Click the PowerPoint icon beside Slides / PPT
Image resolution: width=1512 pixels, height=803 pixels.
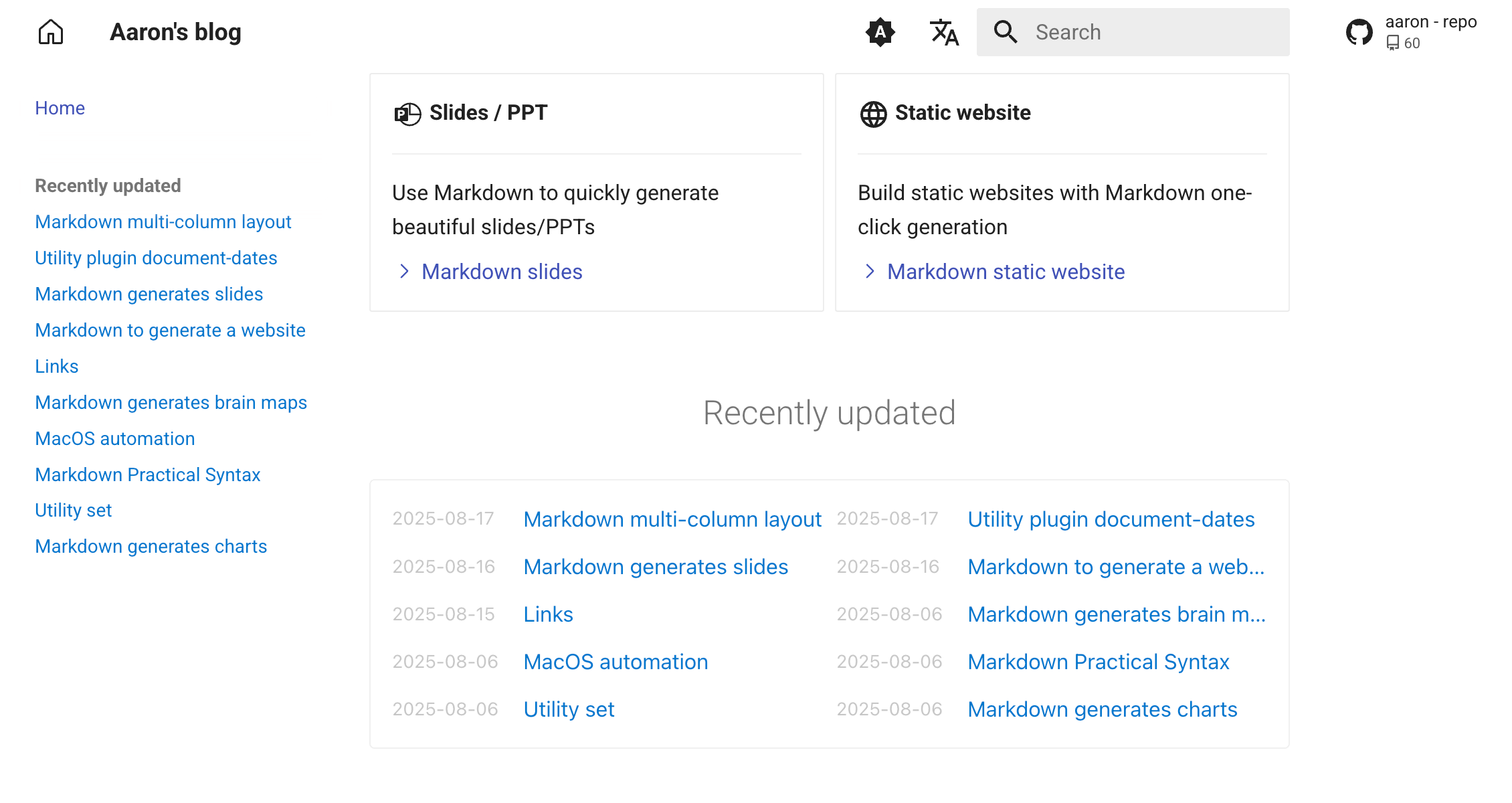tap(407, 112)
